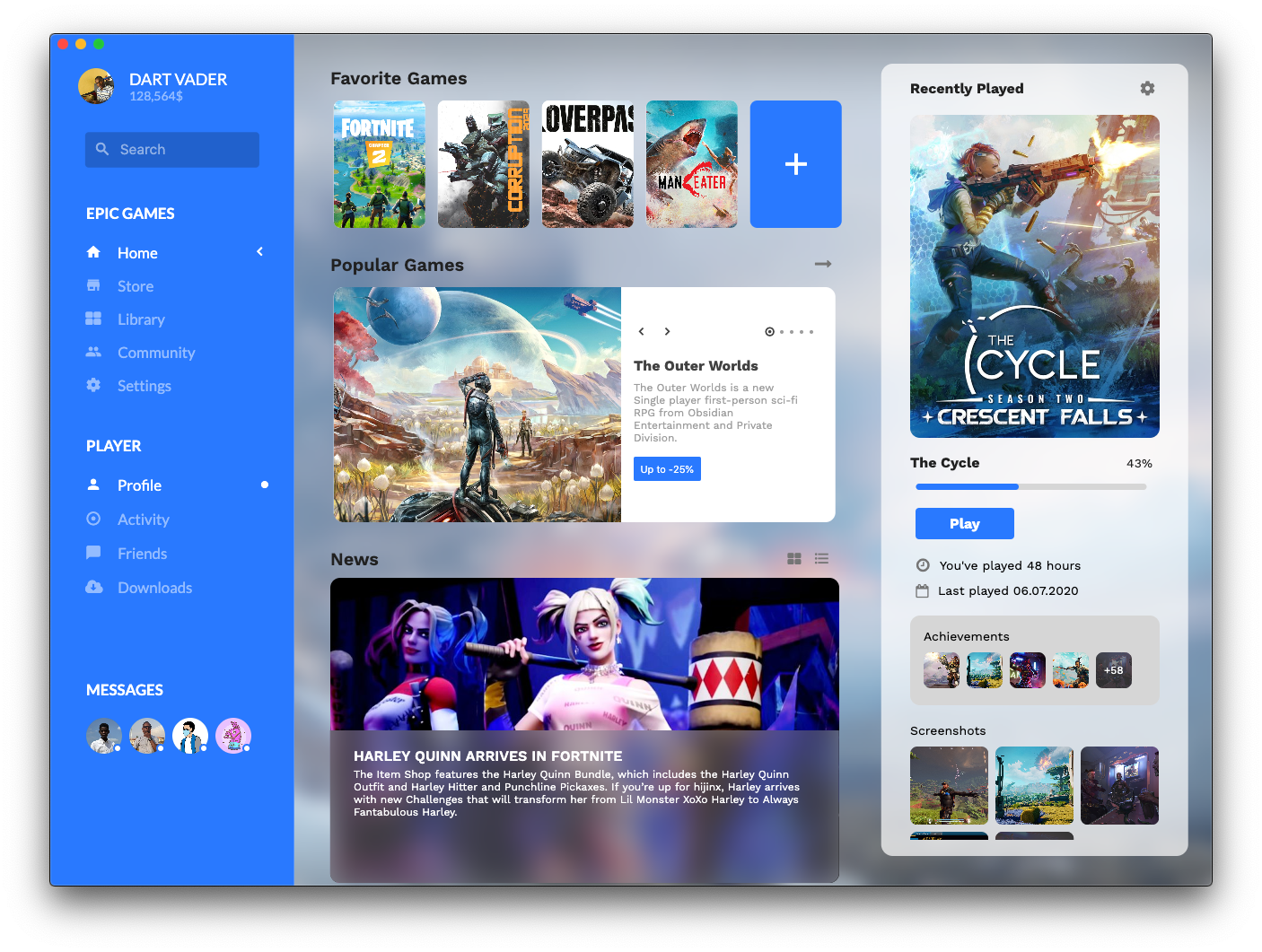Click the Community people icon
1262x952 pixels.
[93, 352]
